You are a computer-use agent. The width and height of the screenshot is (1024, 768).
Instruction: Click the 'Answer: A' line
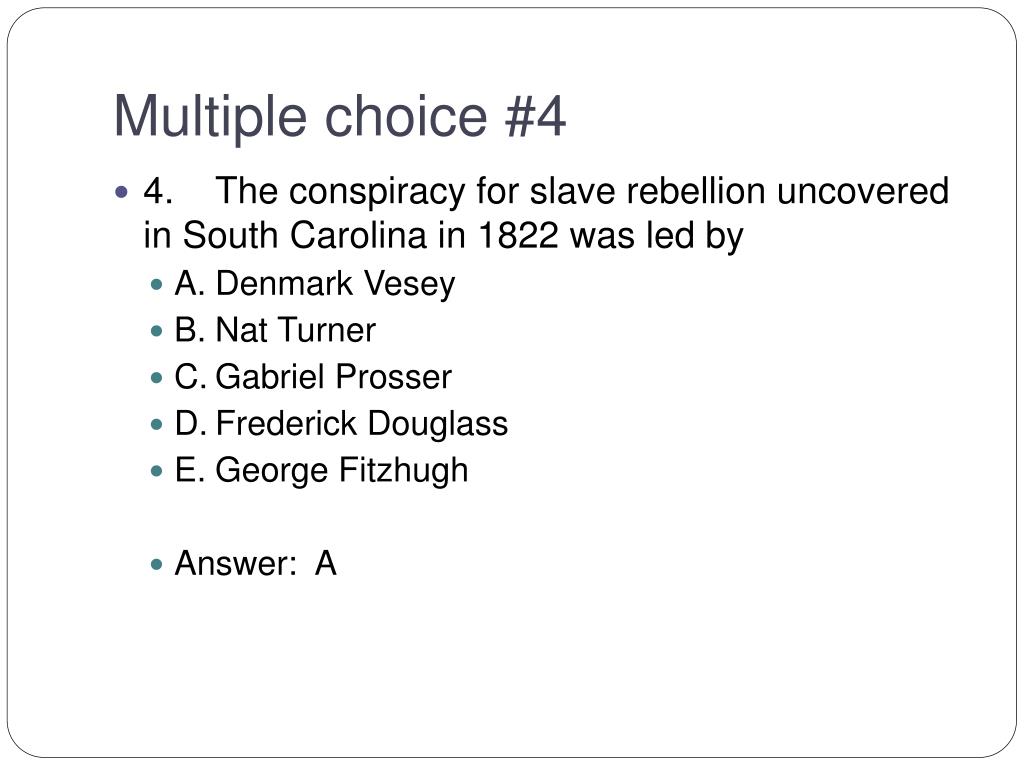coord(255,564)
